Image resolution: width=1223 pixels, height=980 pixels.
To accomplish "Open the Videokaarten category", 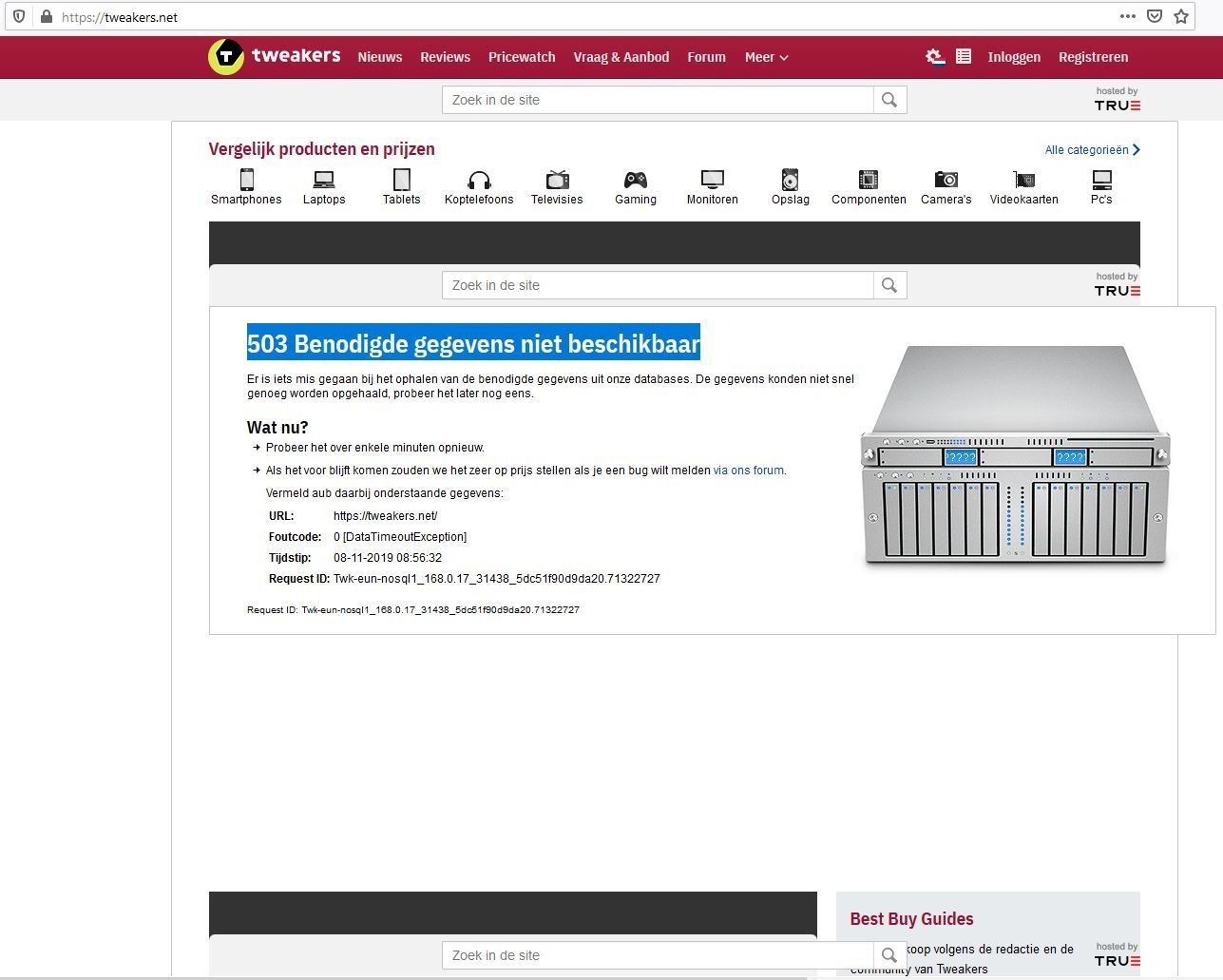I will click(1024, 187).
